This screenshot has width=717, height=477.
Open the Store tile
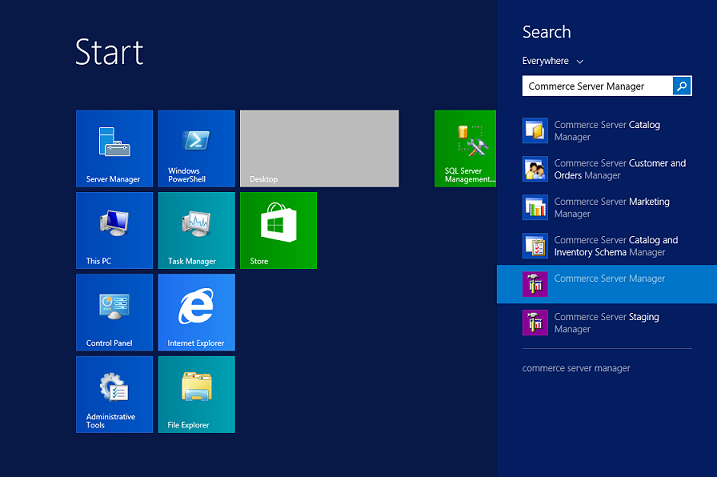278,230
